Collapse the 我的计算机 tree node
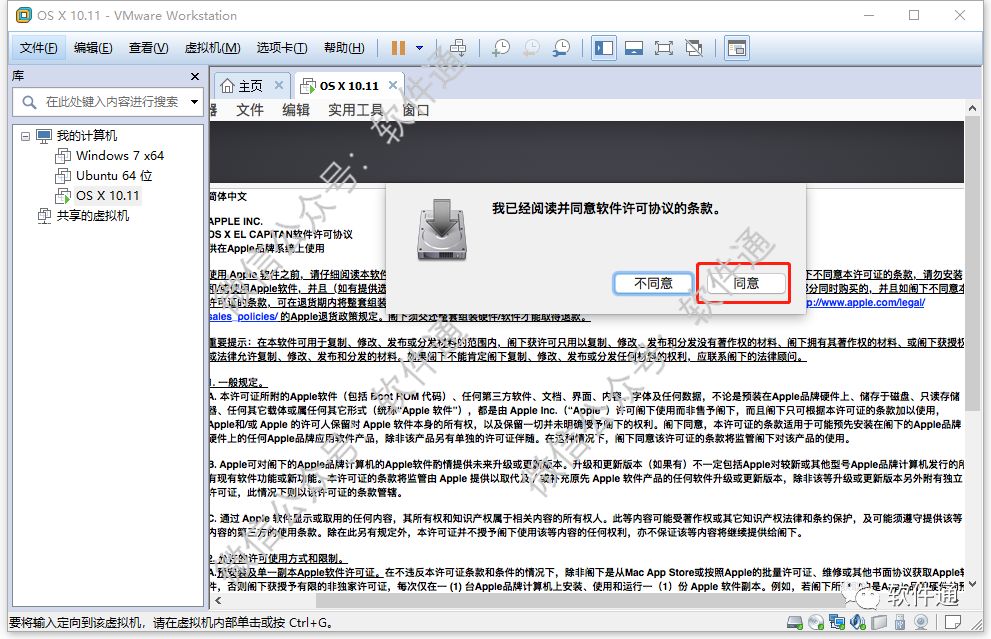This screenshot has height=639, width=991. click(25, 136)
